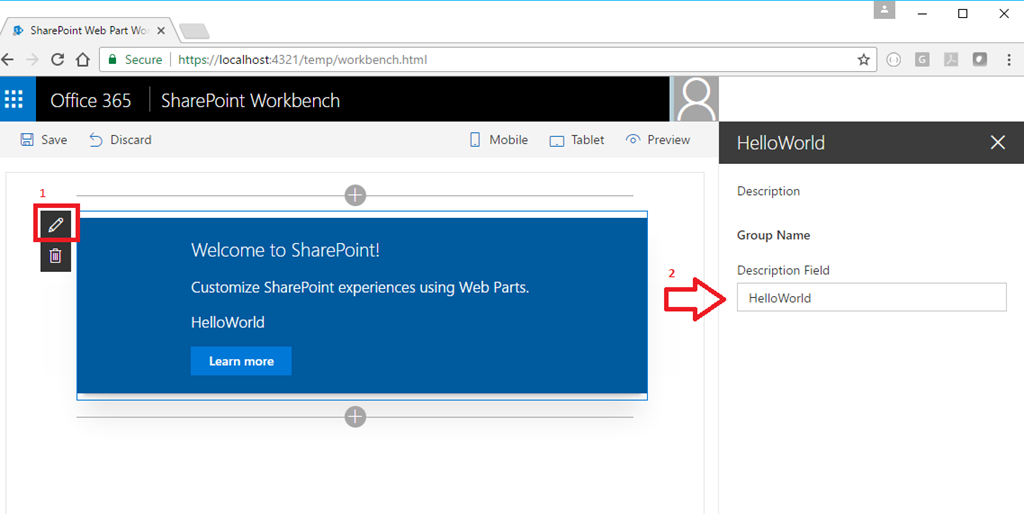
Task: Reload the workbench page
Action: [x=57, y=59]
